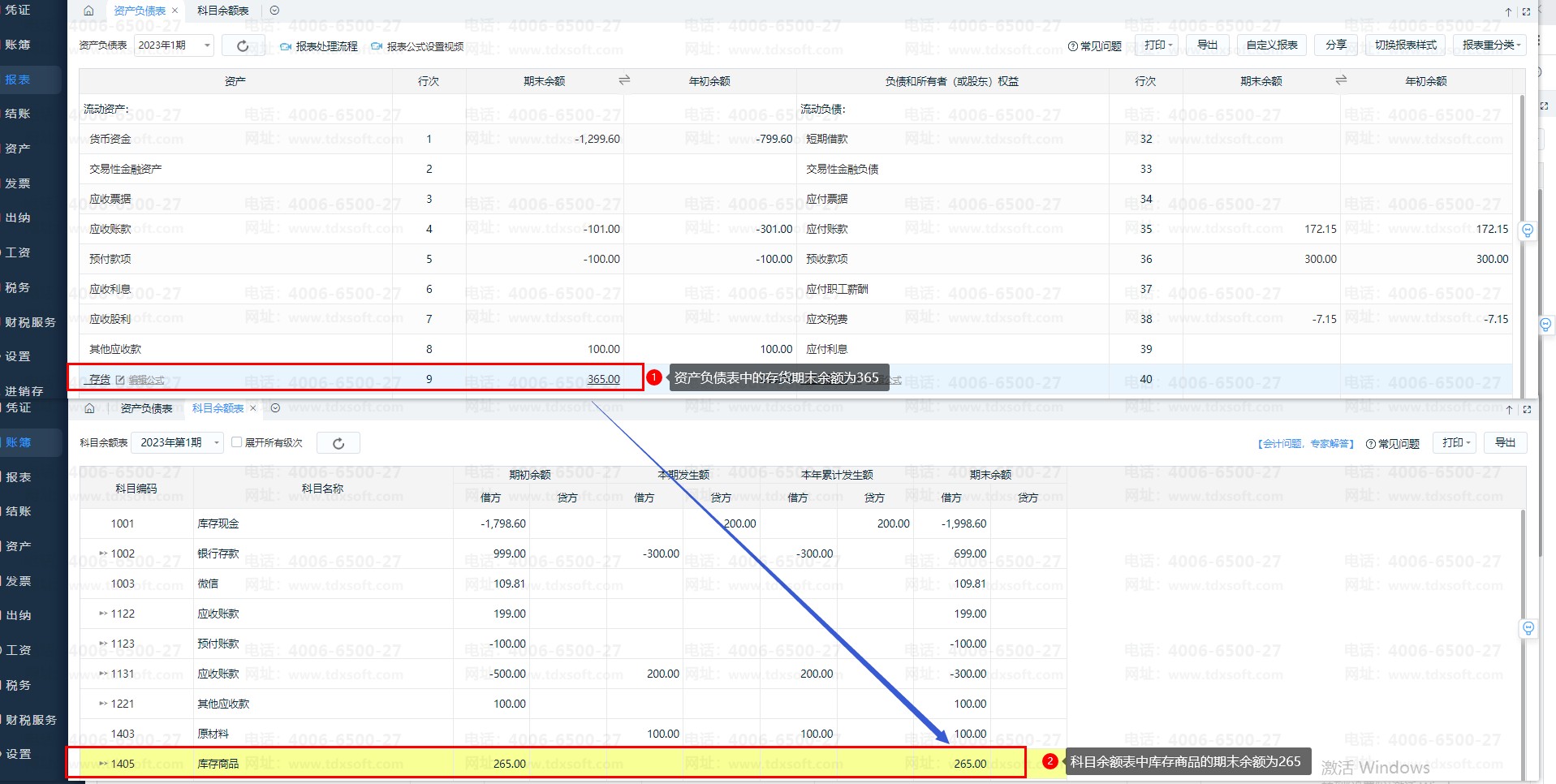
Task: Click the home icon in the top tab bar
Action: 88,11
